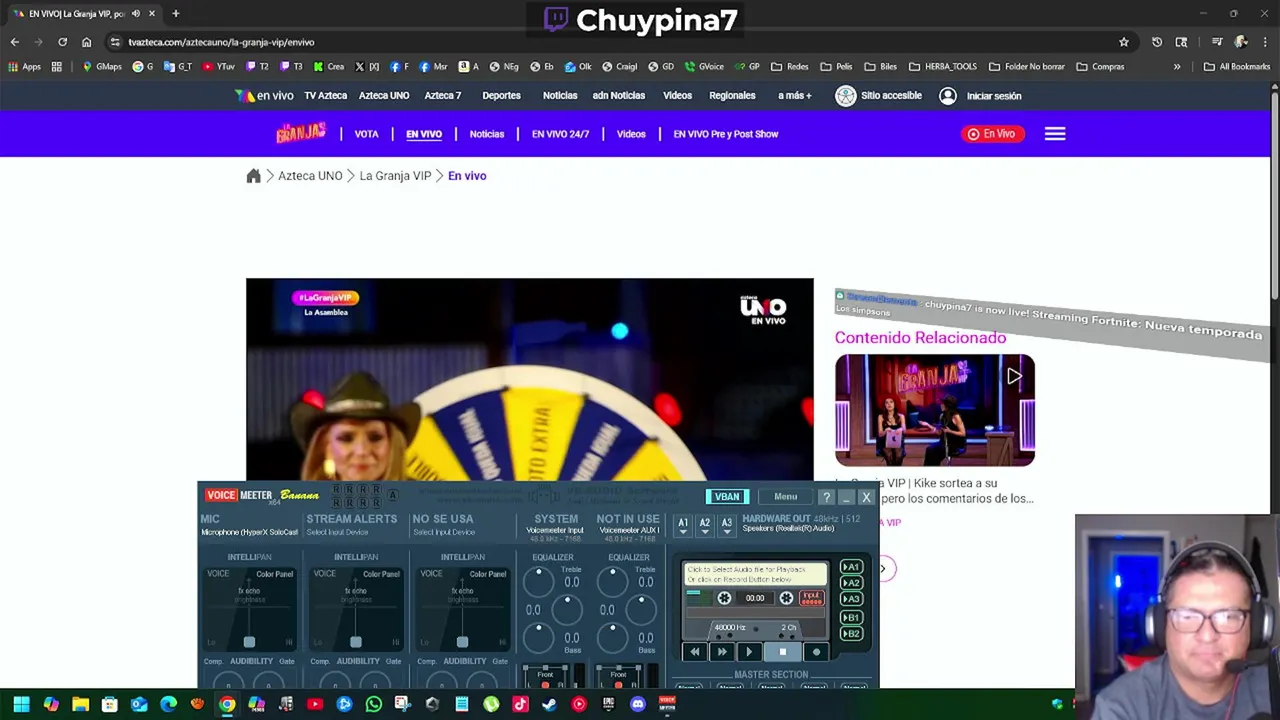Click the La Granja VIP logo
Image resolution: width=1280 pixels, height=720 pixels.
click(x=301, y=133)
